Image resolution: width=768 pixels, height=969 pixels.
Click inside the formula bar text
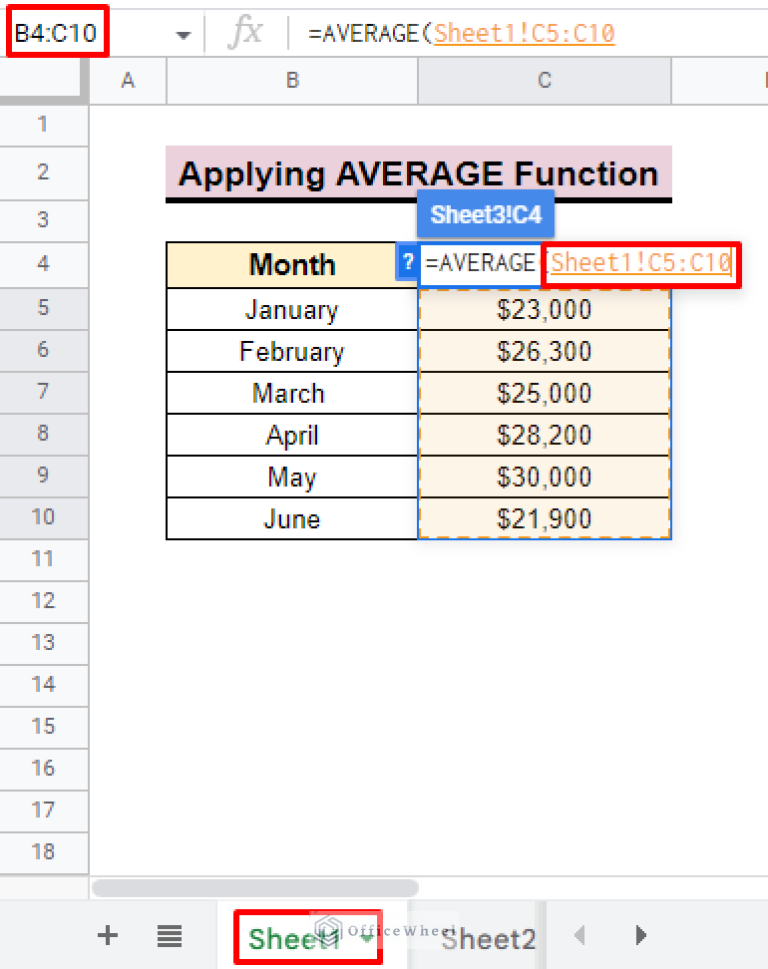point(460,34)
